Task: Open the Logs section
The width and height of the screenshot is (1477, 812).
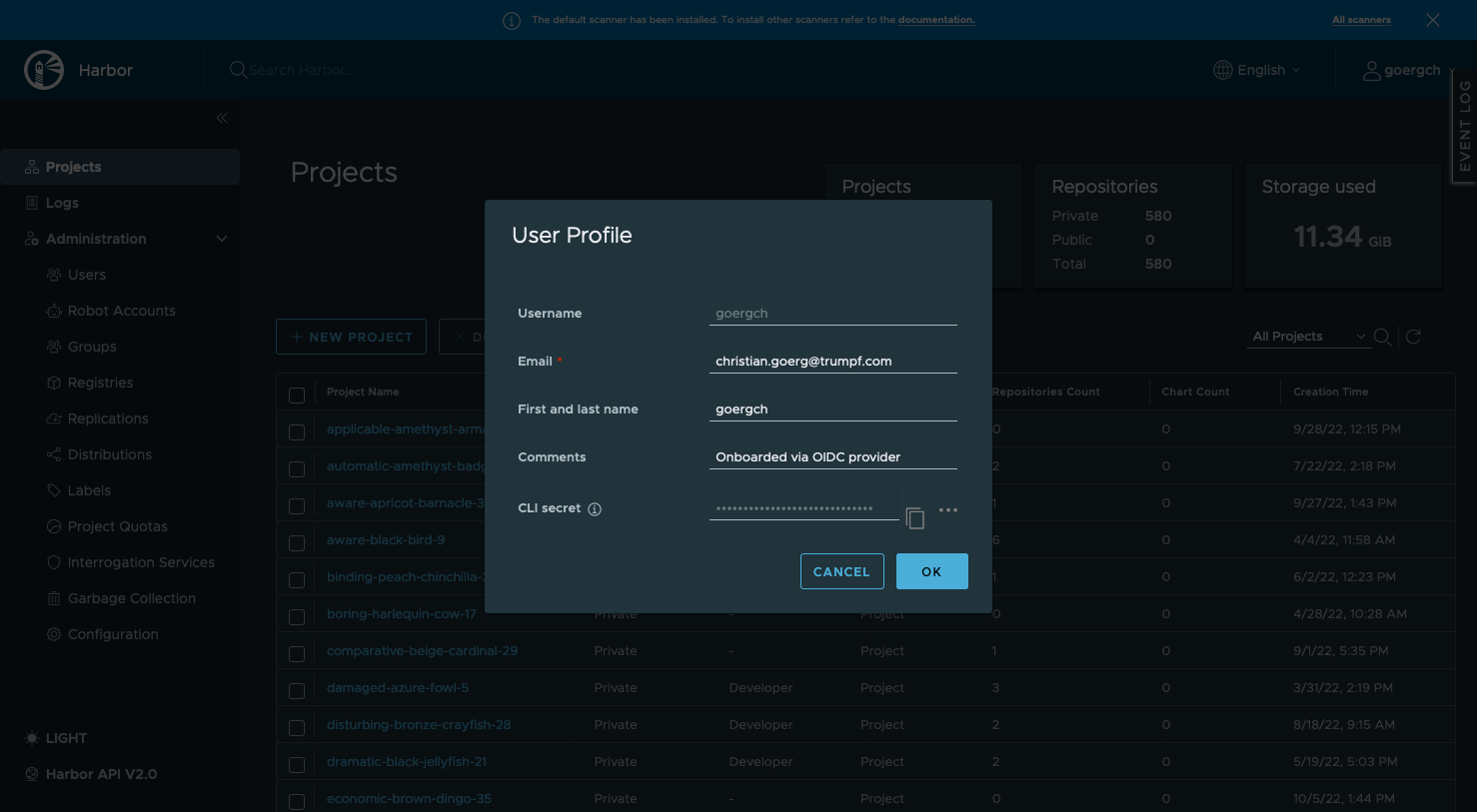Action: coord(62,203)
